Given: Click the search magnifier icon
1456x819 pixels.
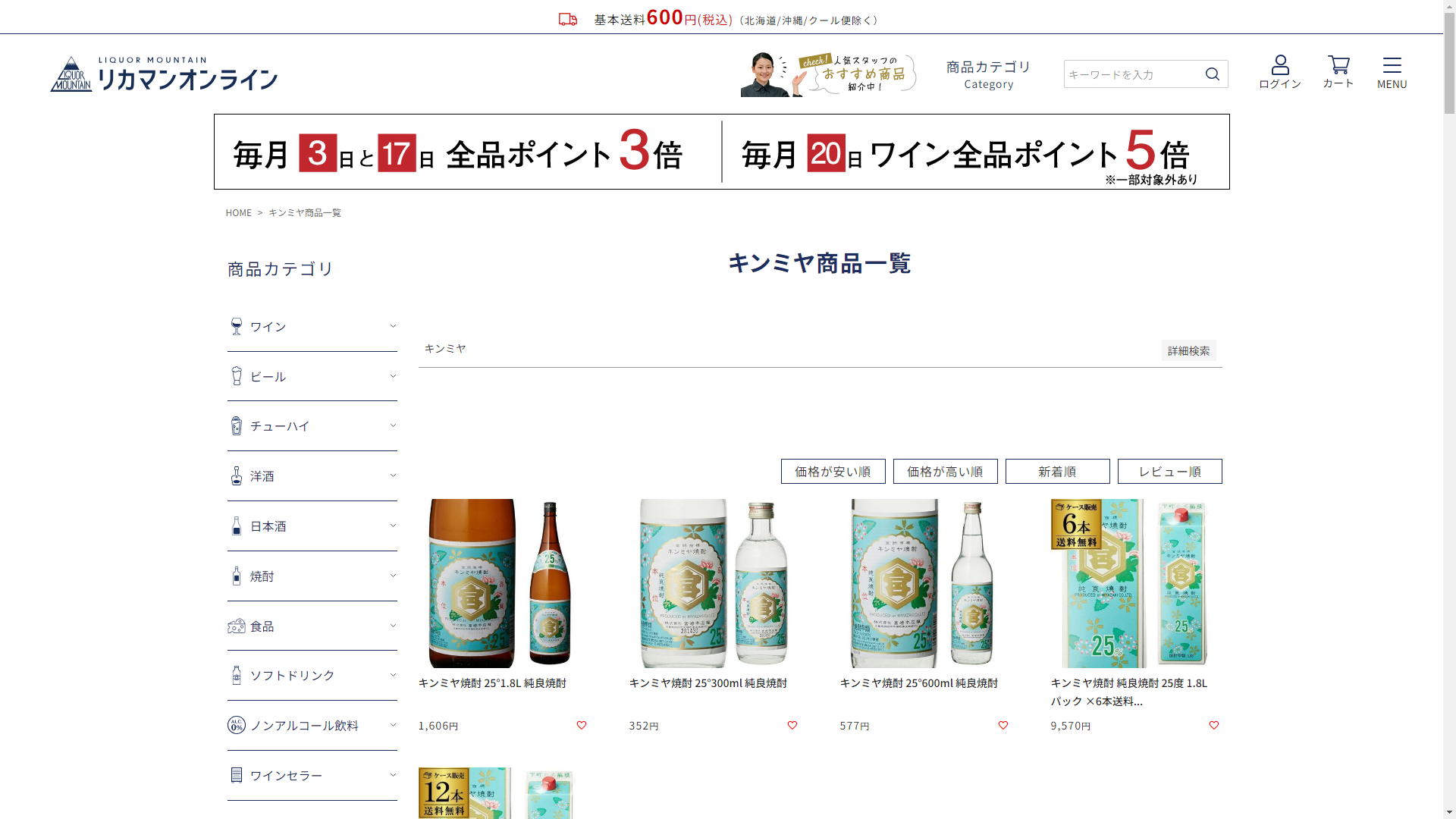Looking at the screenshot, I should click(1213, 74).
